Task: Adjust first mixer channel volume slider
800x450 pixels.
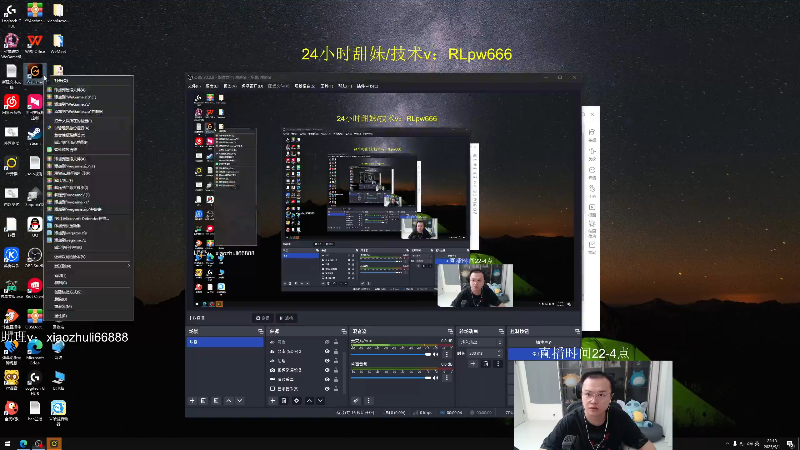Action: tap(391, 354)
